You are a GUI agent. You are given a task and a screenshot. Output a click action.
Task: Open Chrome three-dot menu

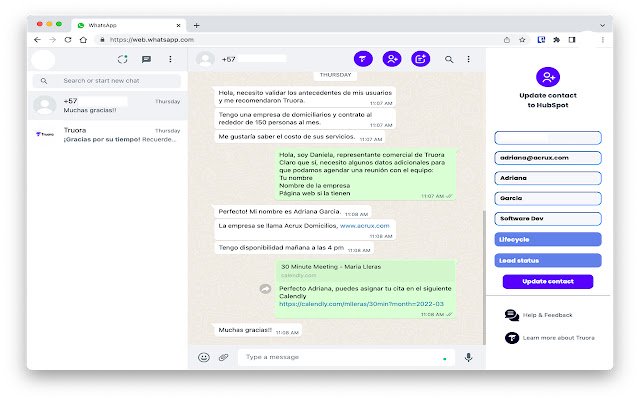(x=602, y=40)
